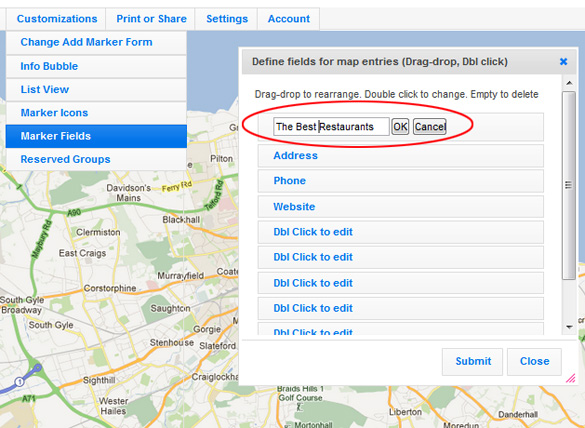Cancel the field name edit
Image resolution: width=585 pixels, height=428 pixels.
point(430,127)
